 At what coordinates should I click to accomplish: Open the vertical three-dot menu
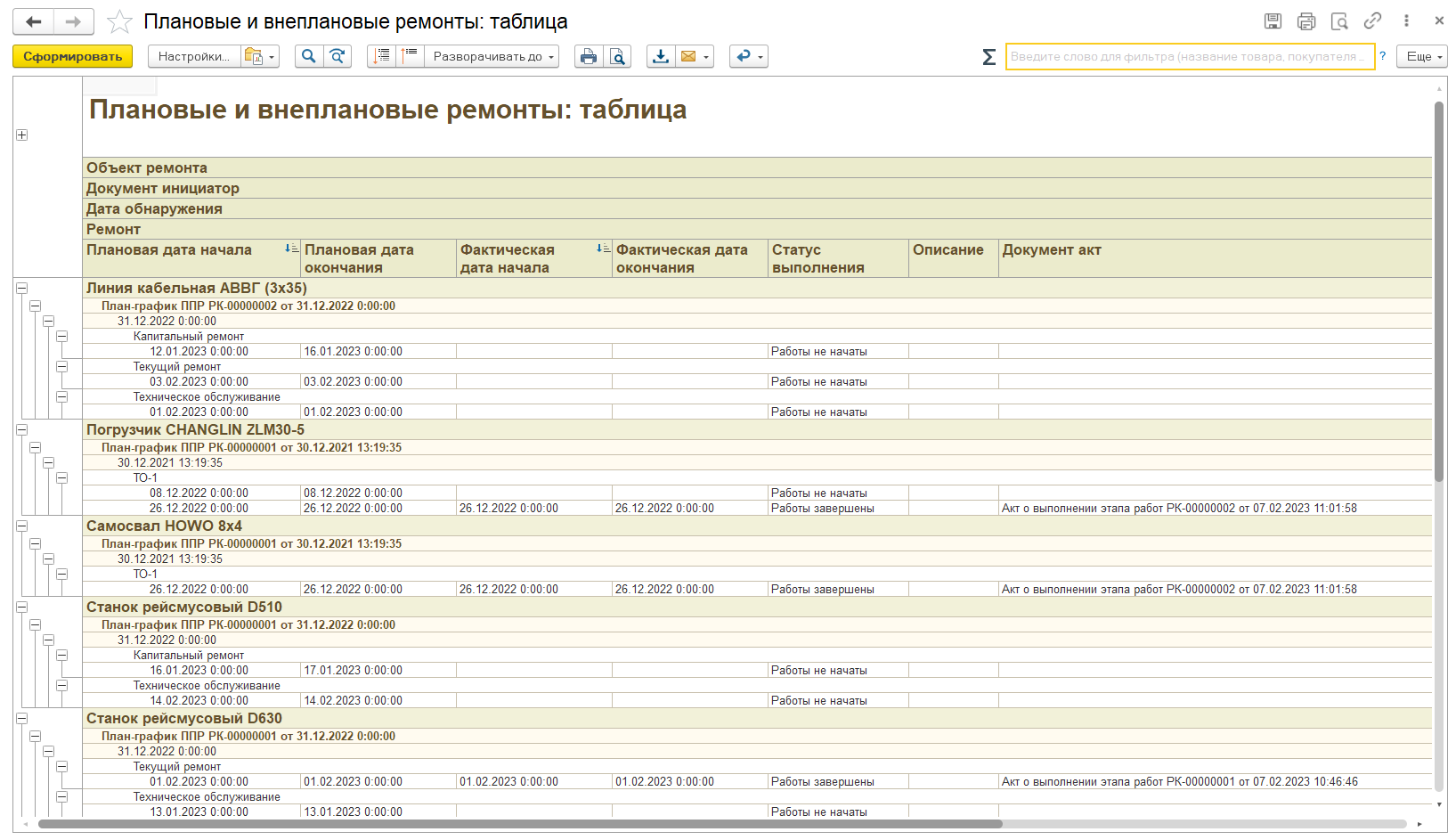coord(1407,20)
